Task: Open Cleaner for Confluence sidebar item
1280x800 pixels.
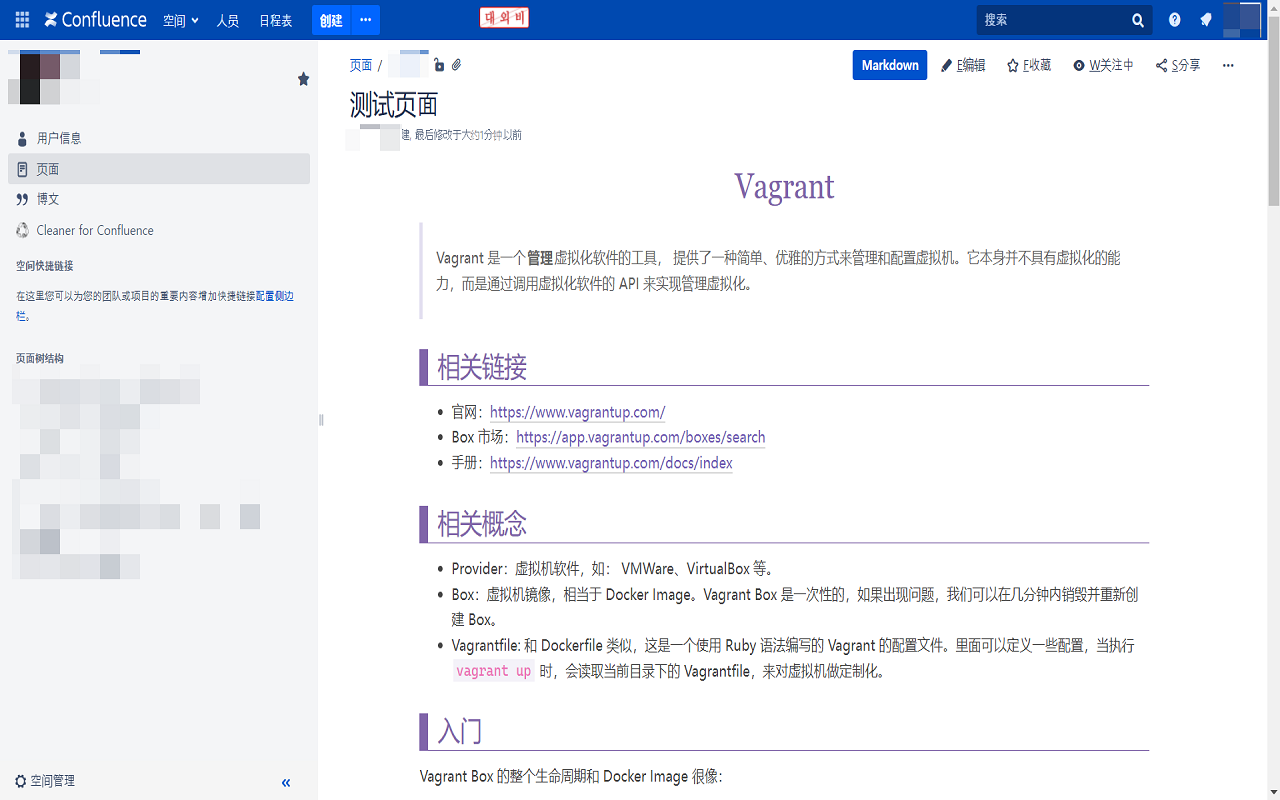Action: [159, 230]
